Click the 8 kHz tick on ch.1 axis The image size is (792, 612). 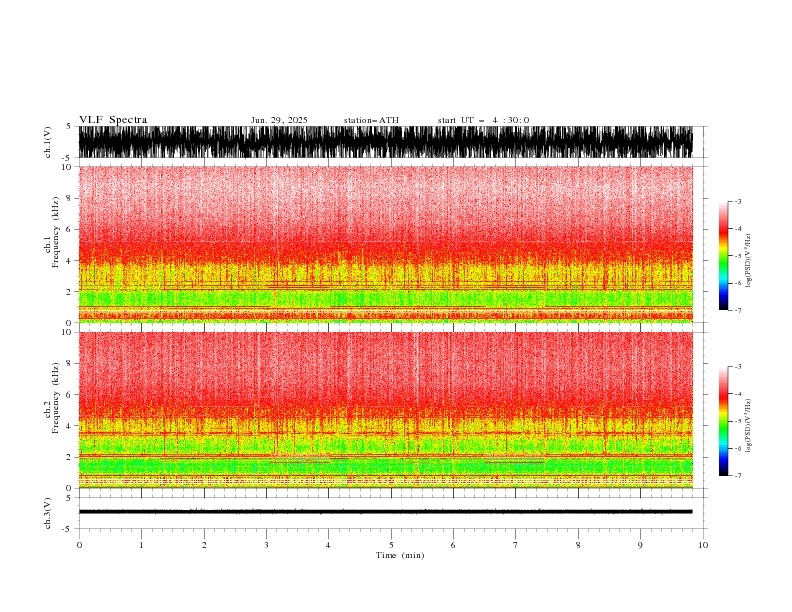click(69, 198)
